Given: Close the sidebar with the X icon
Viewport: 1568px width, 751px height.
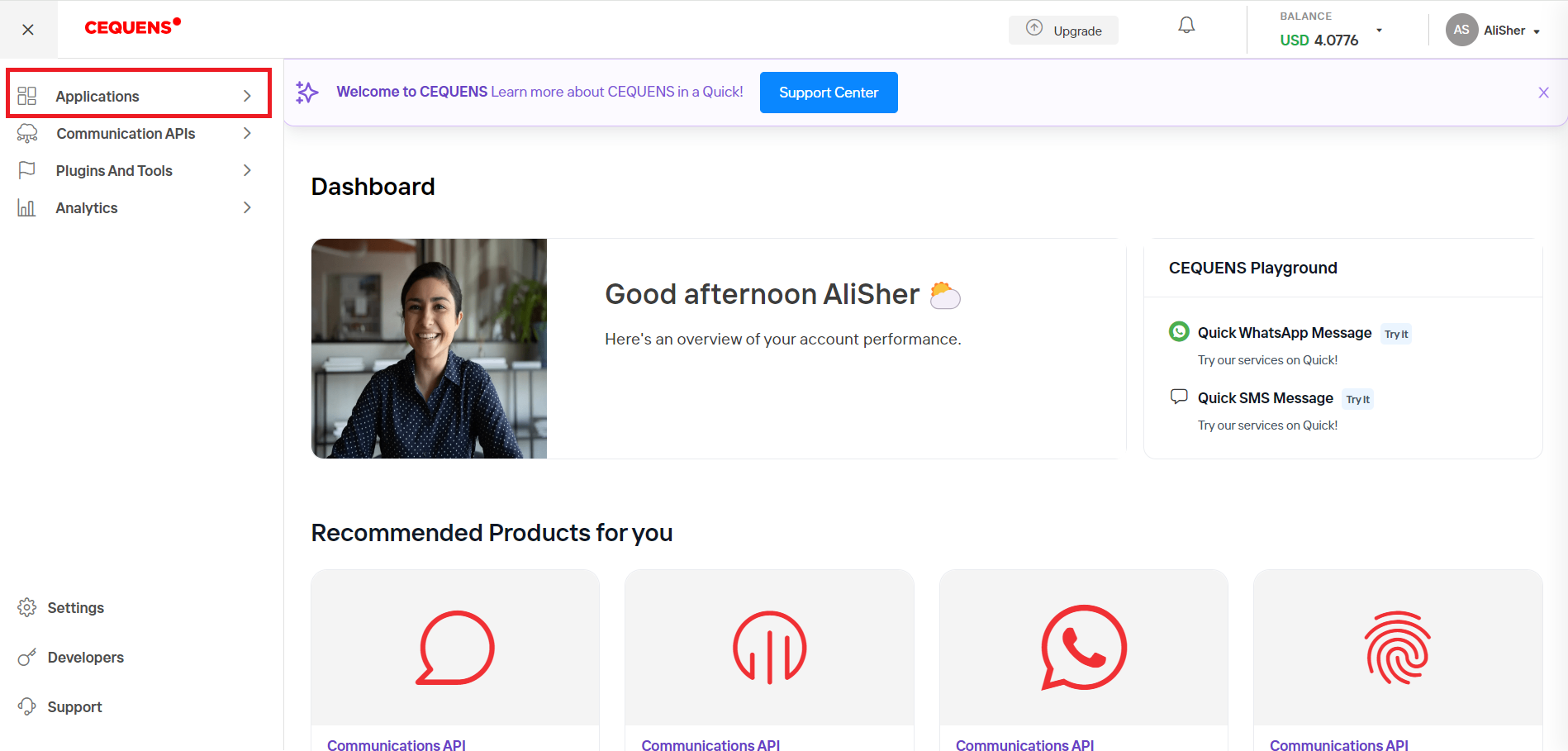Looking at the screenshot, I should pos(28,30).
